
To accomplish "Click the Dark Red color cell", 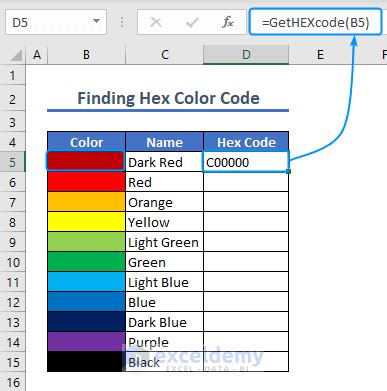I will (86, 162).
